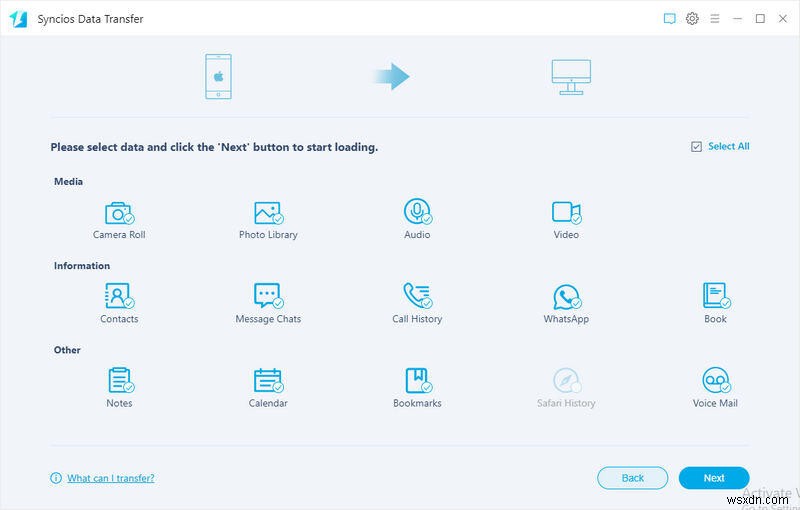Close the Syncios Data Transfer window
The height and width of the screenshot is (510, 800).
point(783,19)
